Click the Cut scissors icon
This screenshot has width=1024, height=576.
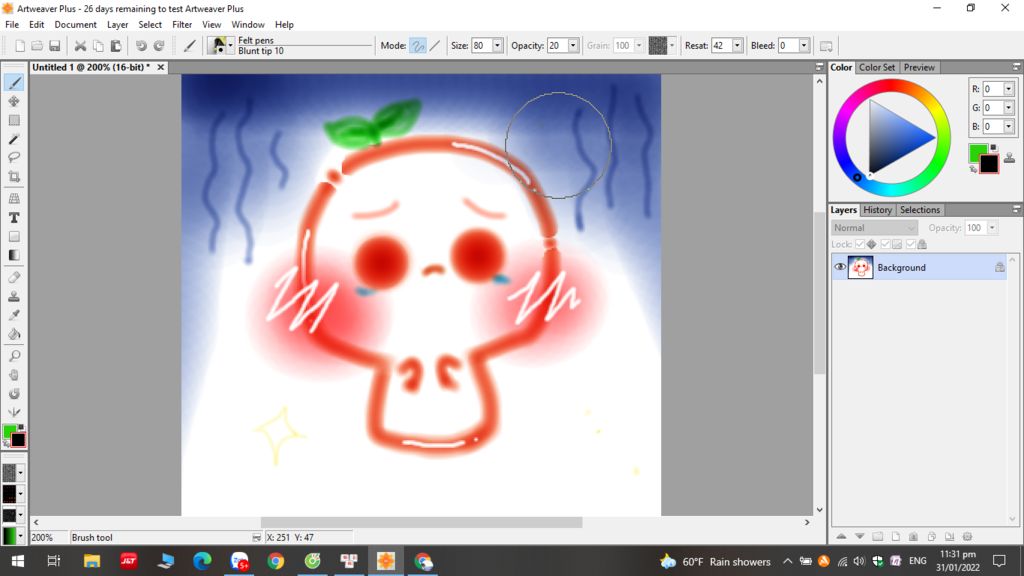80,46
